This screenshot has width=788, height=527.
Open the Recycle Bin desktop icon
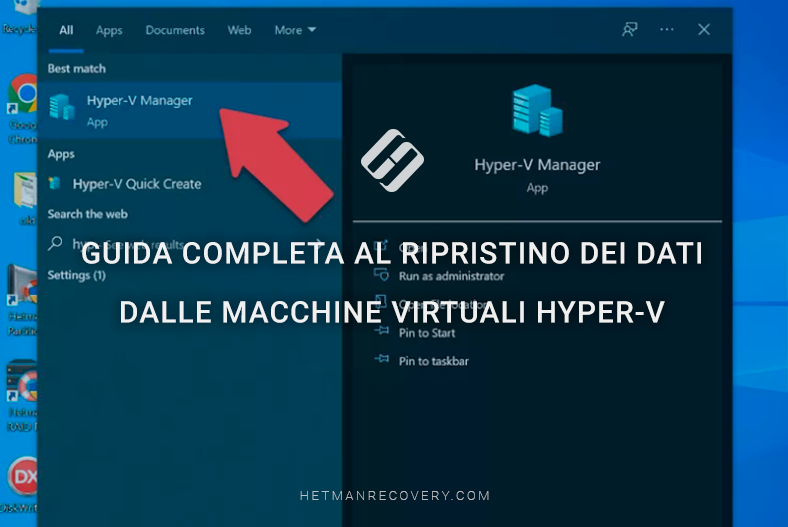(19, 18)
